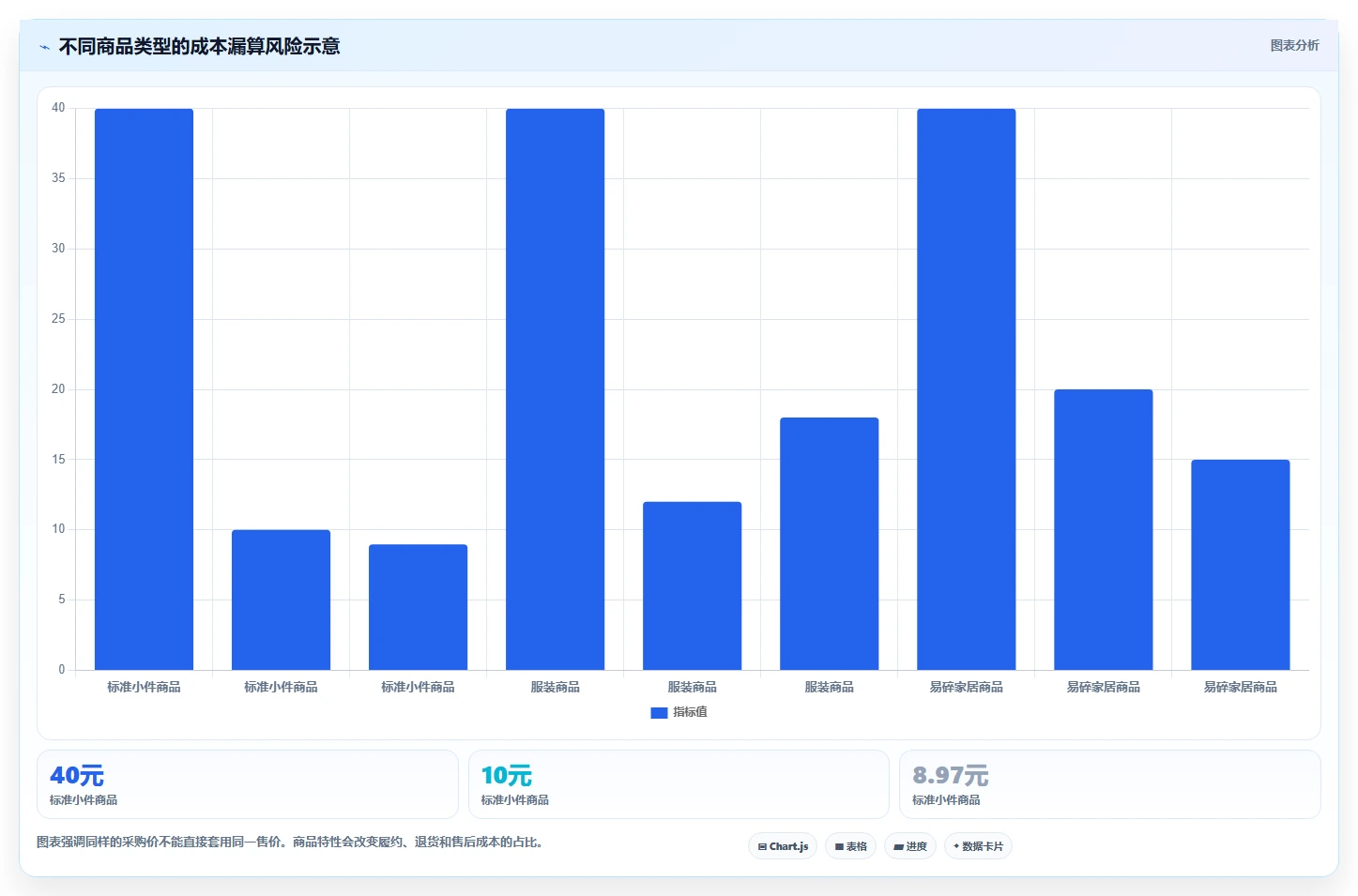Click y-axis label 0
This screenshot has width=1358, height=896.
pos(62,670)
